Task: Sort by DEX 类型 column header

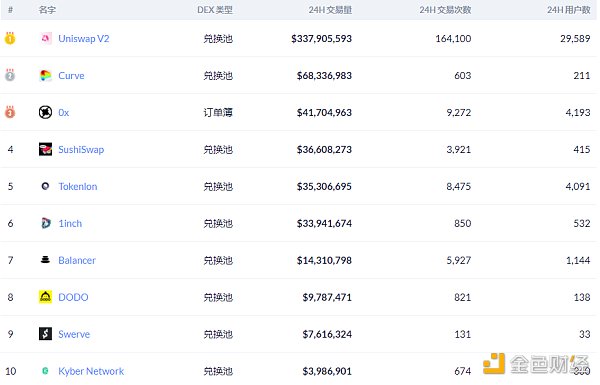Action: 215,10
